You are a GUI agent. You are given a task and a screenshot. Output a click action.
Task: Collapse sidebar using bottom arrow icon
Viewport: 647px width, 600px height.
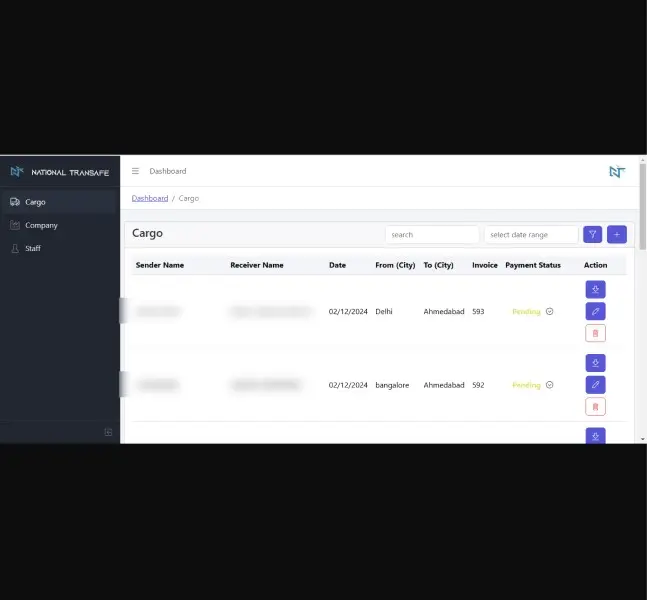[108, 432]
